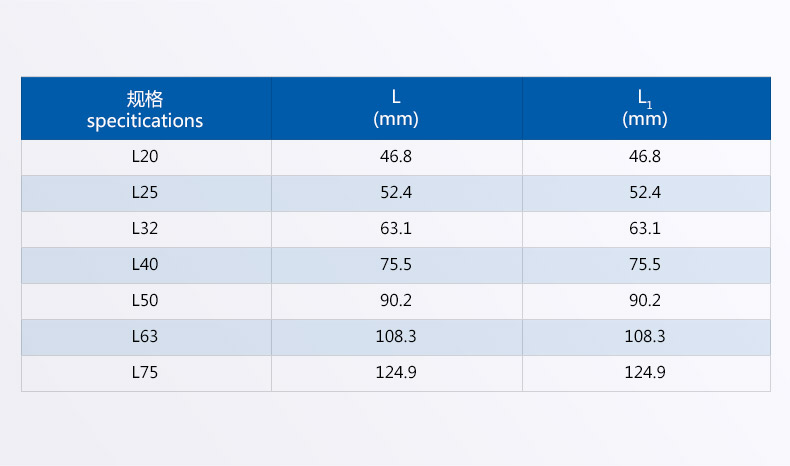This screenshot has width=790, height=466.
Task: Select 124.9 in the L1 column
Action: [x=645, y=373]
